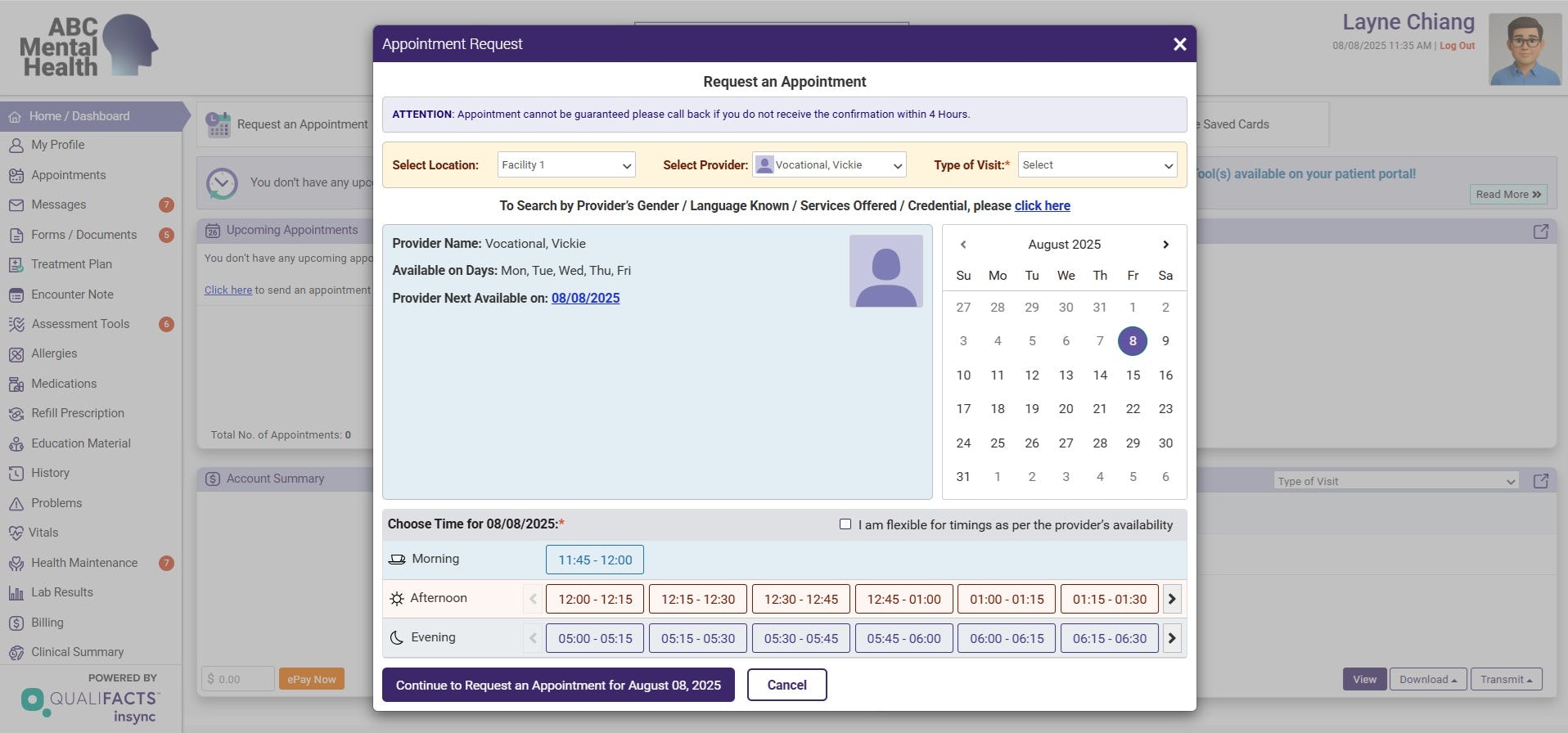This screenshot has height=733, width=1568.
Task: Open Type of Visit dropdown in dialog
Action: [x=1097, y=165]
